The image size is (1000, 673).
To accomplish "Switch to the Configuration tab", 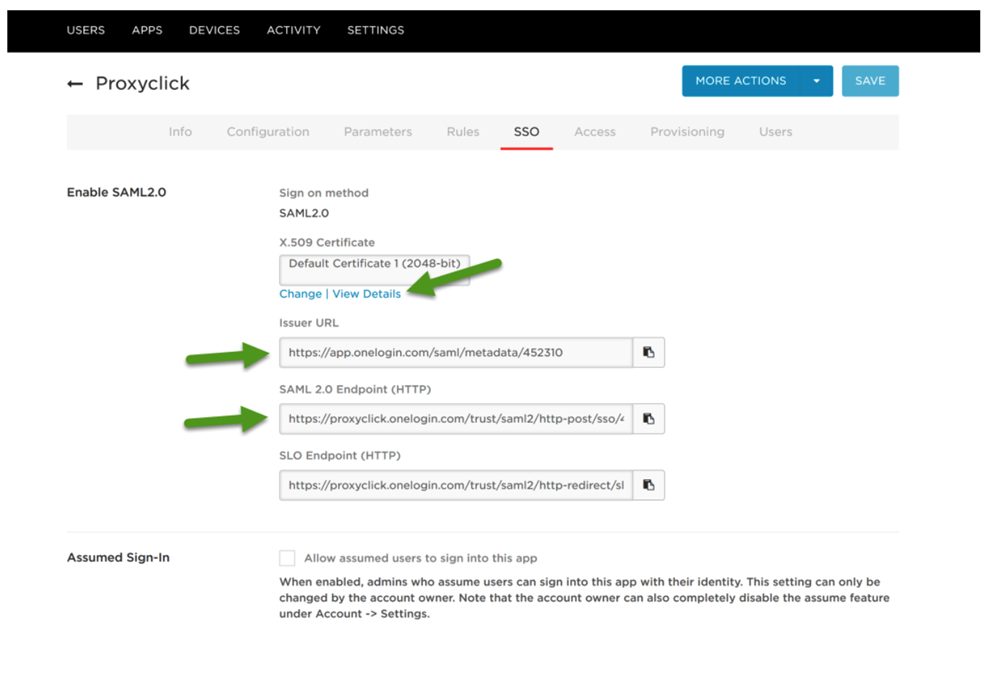I will [x=268, y=132].
